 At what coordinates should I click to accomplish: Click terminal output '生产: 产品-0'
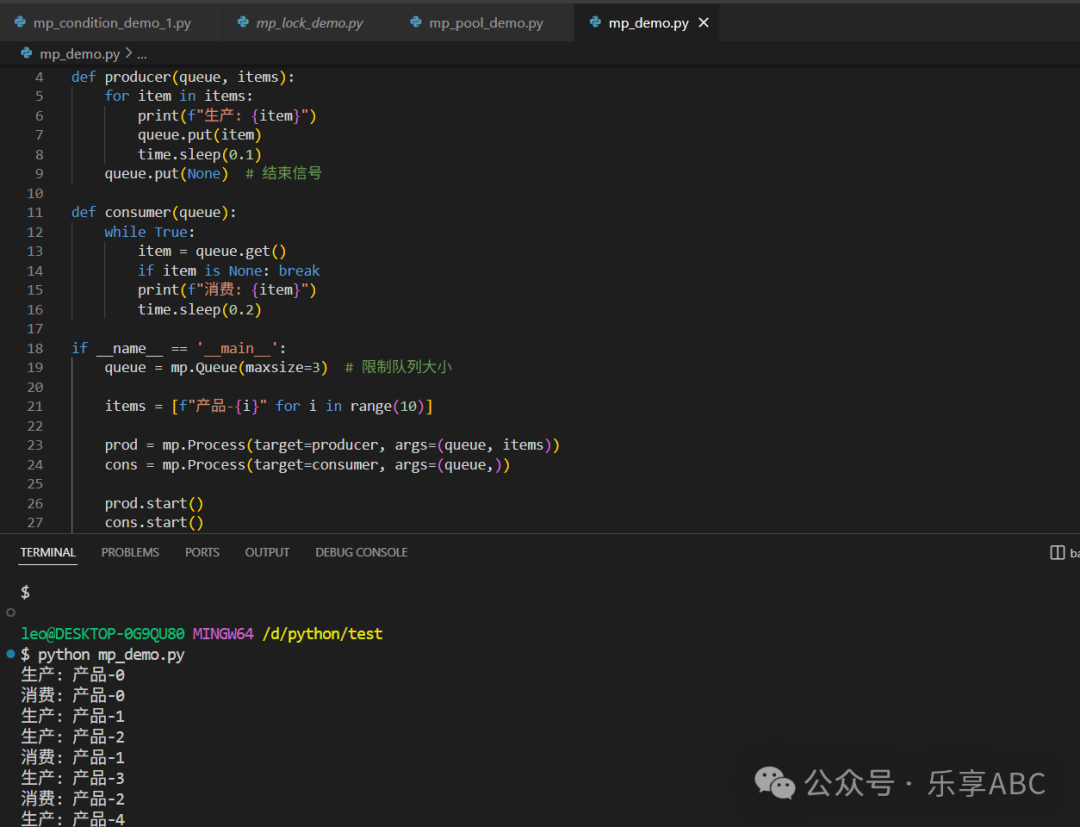pos(72,675)
